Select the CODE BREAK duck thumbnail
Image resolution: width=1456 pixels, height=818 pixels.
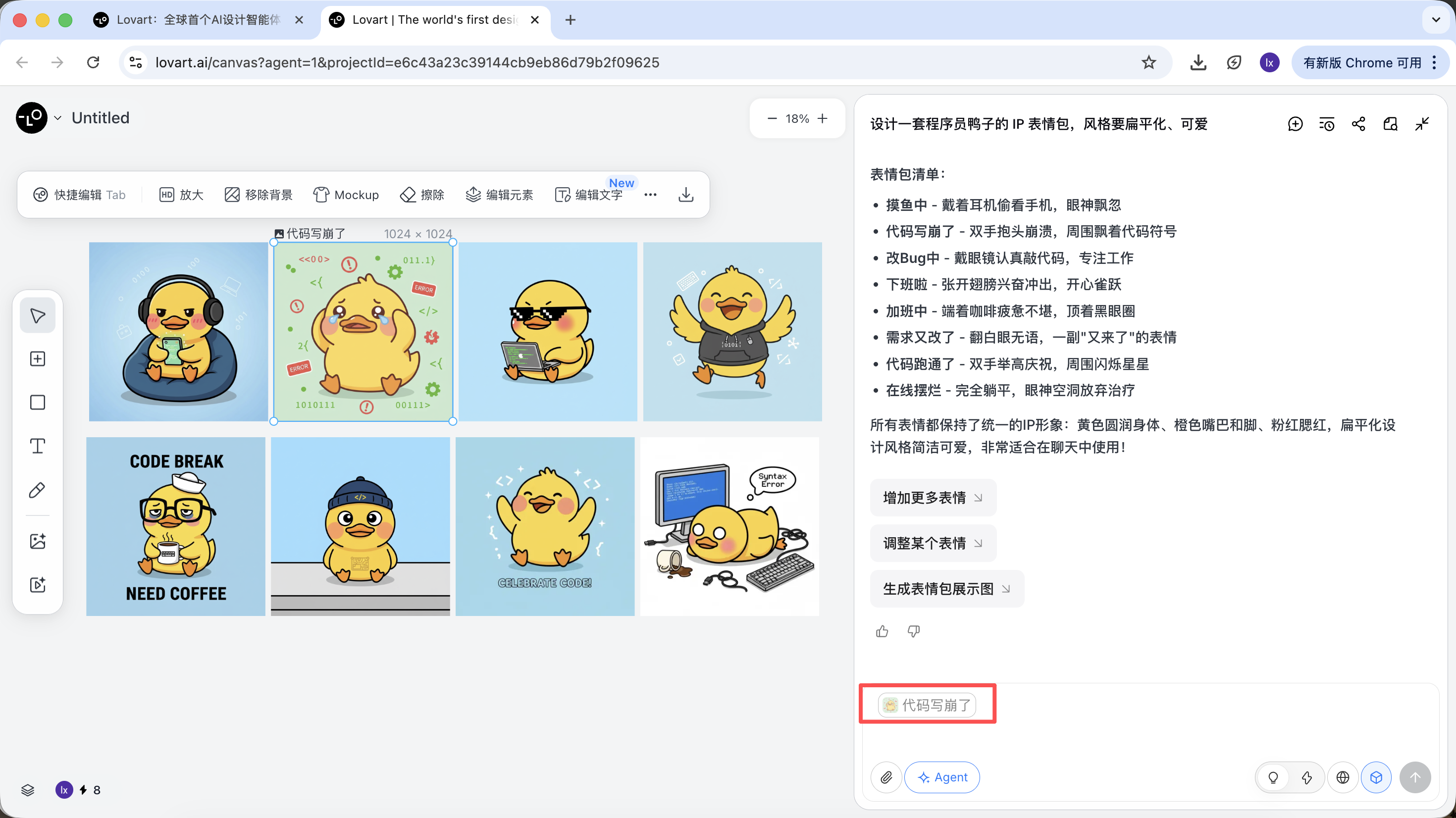176,526
